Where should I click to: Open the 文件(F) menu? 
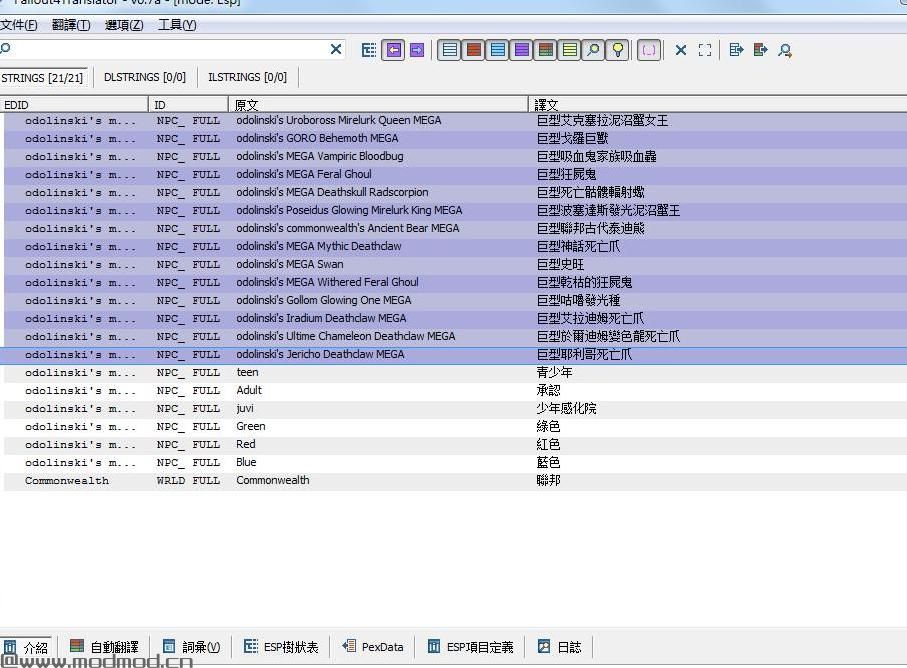pos(19,25)
